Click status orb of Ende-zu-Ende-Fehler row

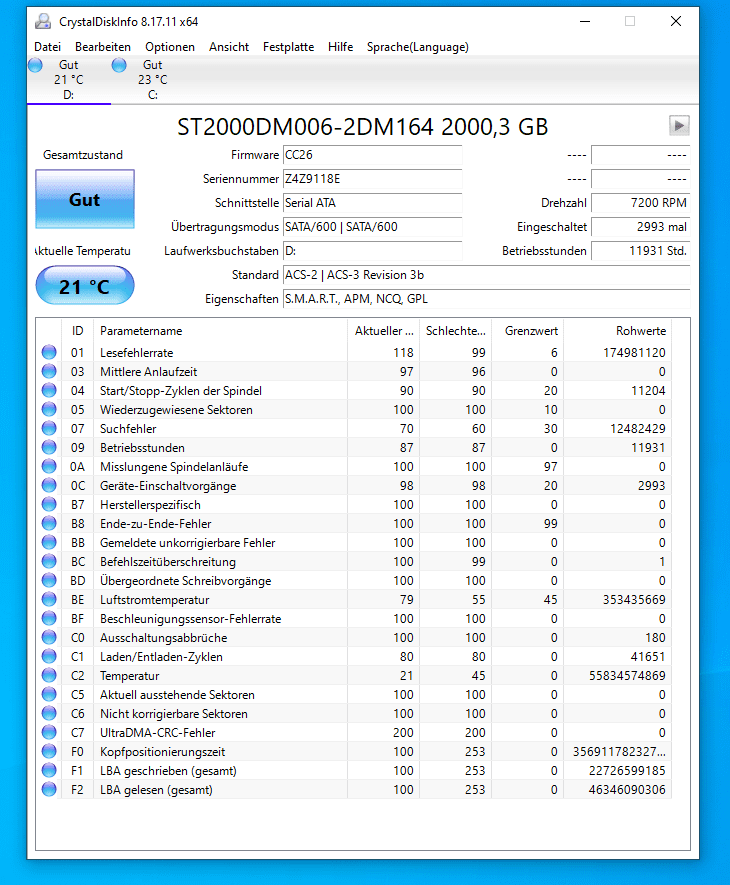tap(49, 523)
